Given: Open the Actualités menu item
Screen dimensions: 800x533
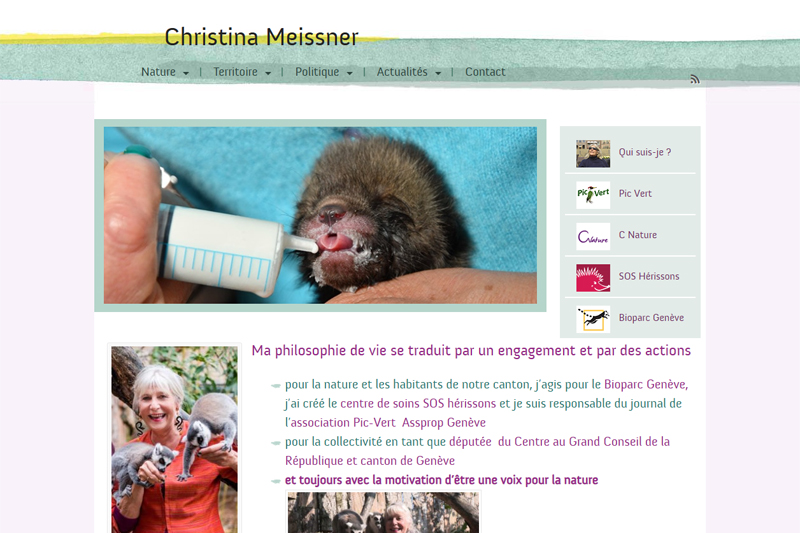Looking at the screenshot, I should [402, 72].
